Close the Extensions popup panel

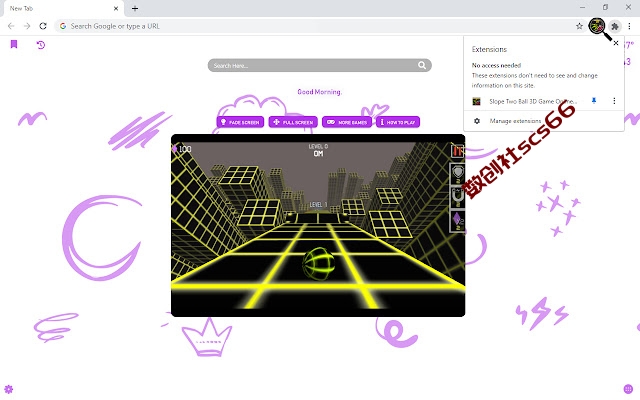point(616,43)
